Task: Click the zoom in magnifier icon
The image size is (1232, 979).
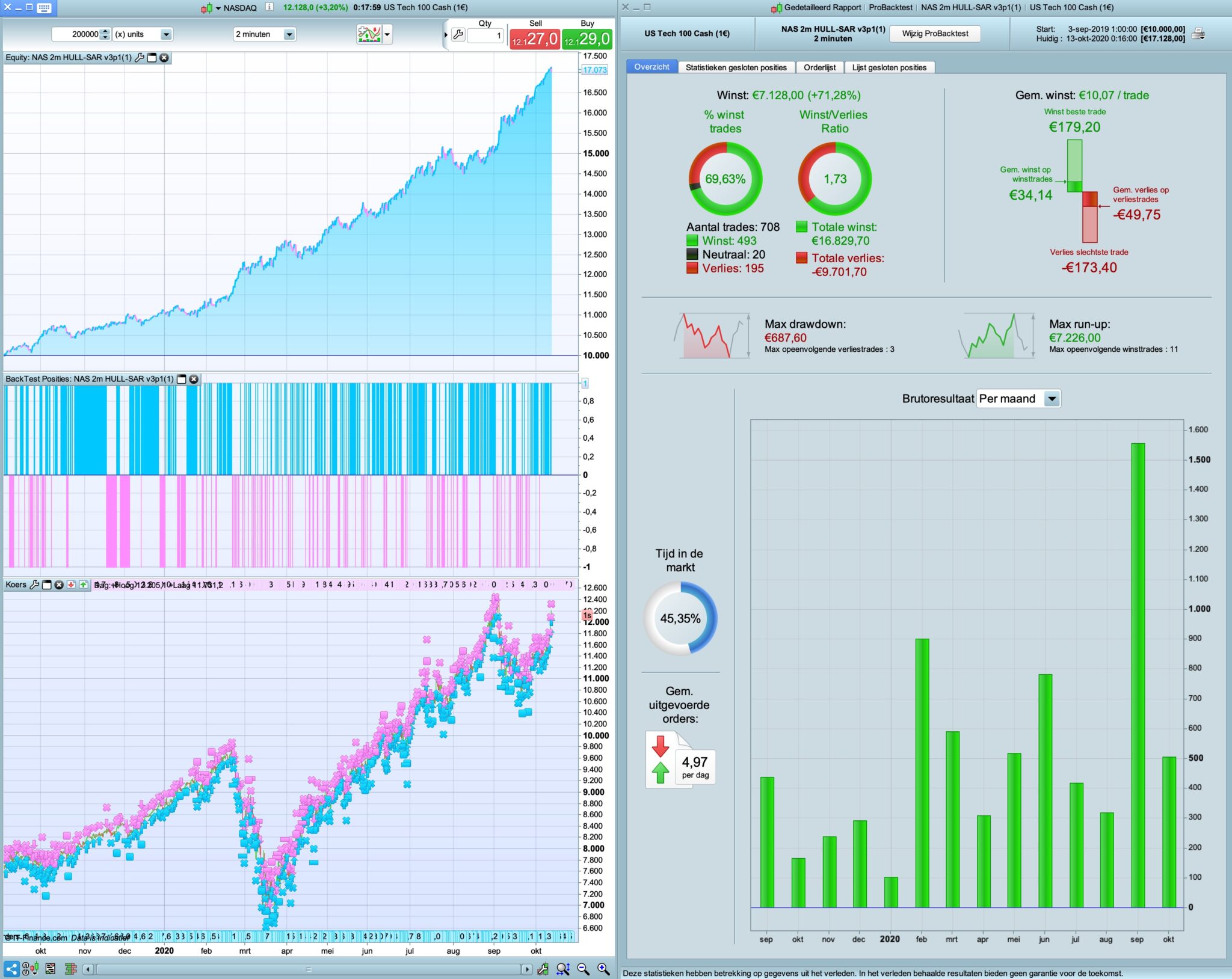Action: [603, 969]
